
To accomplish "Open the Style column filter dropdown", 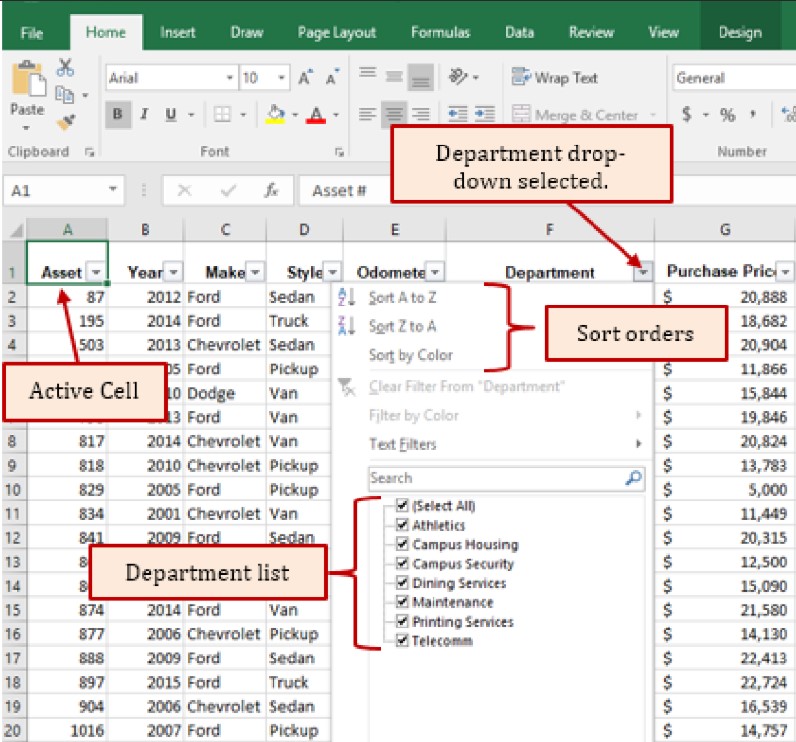I will click(333, 272).
